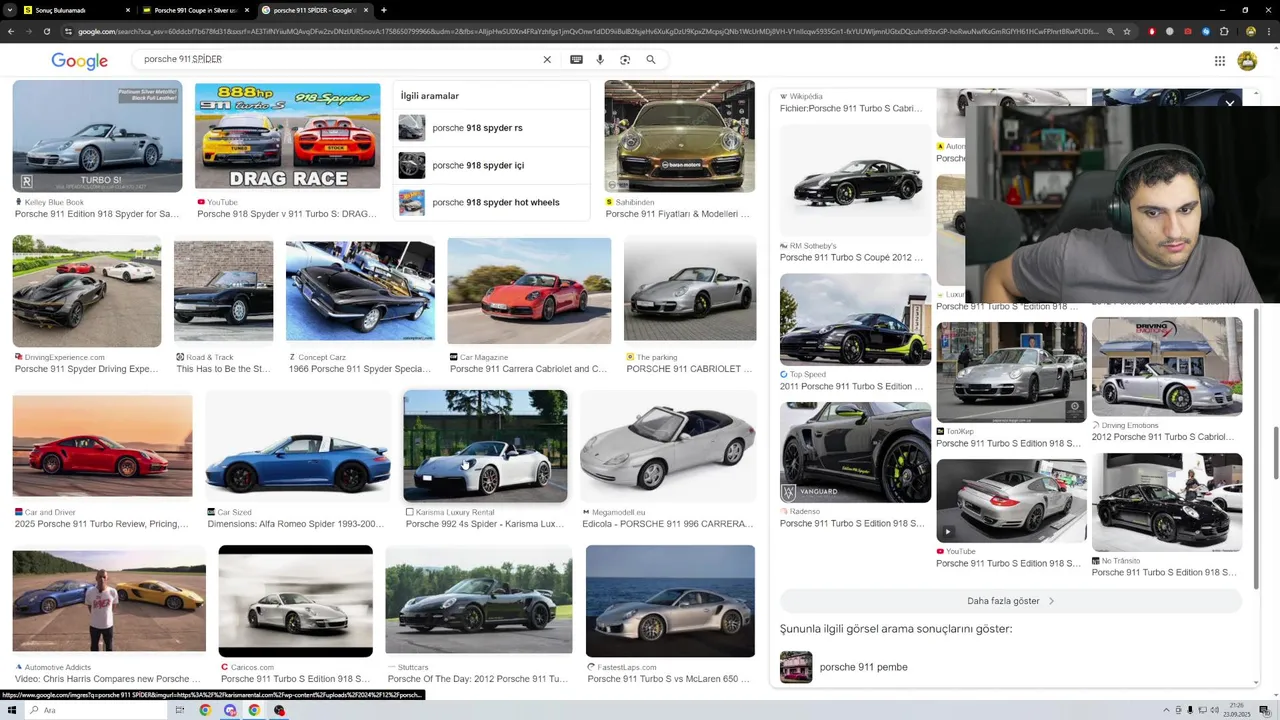
Task: Open Google Lens image search icon
Action: [x=625, y=60]
